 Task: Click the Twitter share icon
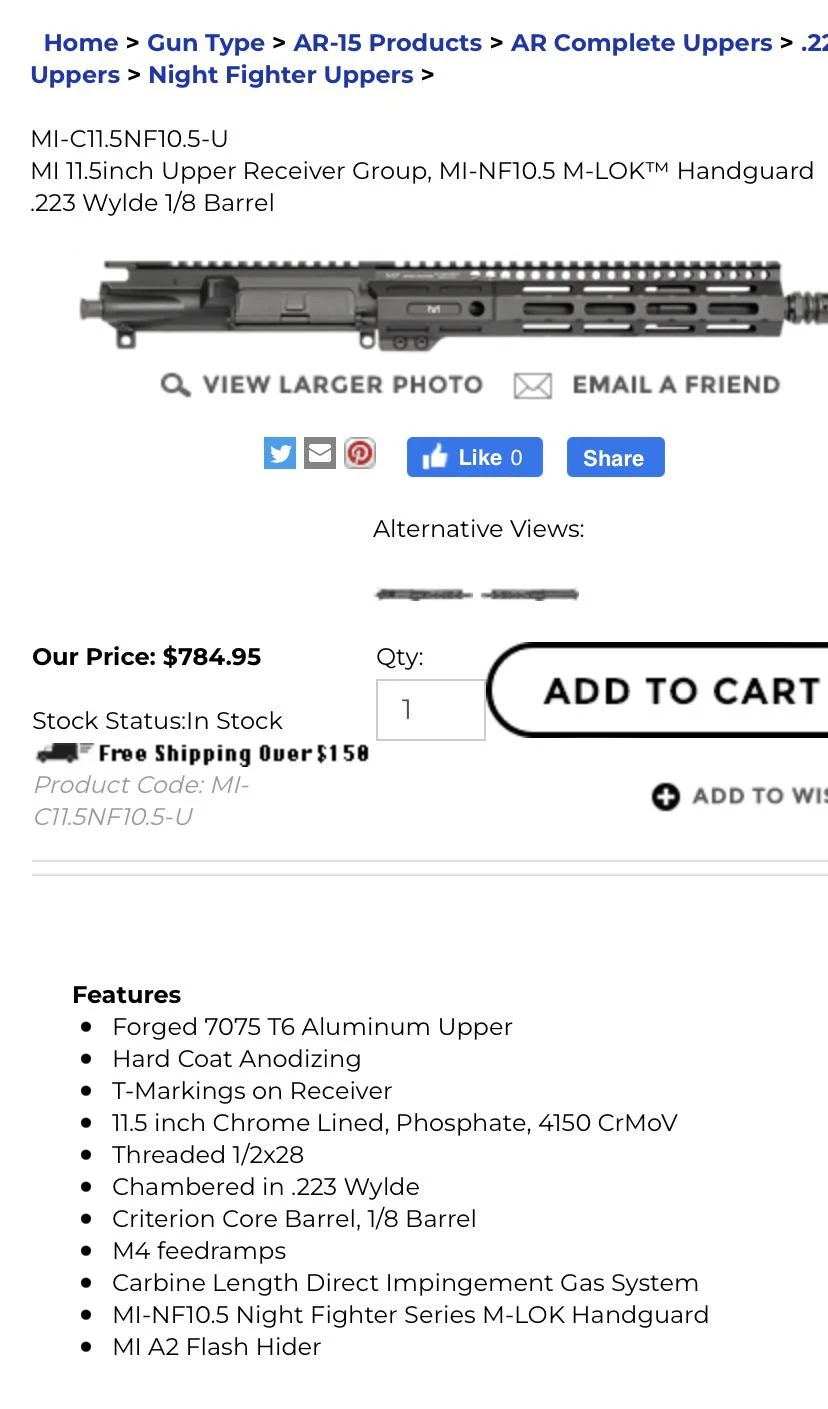point(280,453)
